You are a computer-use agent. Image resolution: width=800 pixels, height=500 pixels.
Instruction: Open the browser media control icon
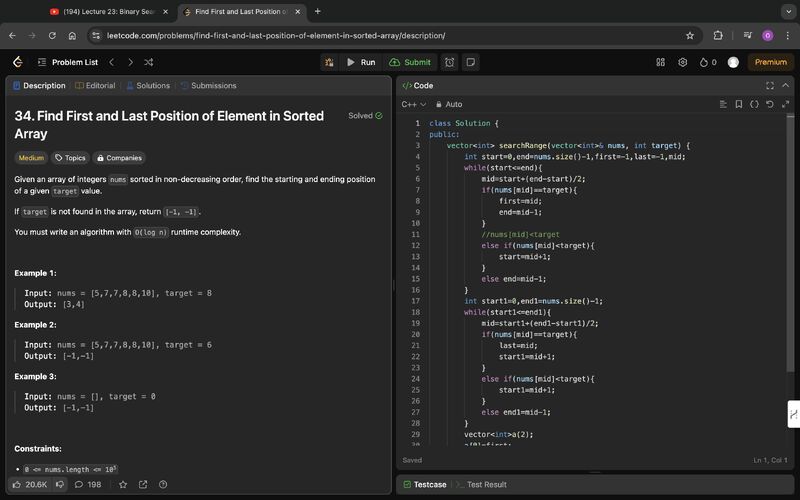tap(748, 36)
